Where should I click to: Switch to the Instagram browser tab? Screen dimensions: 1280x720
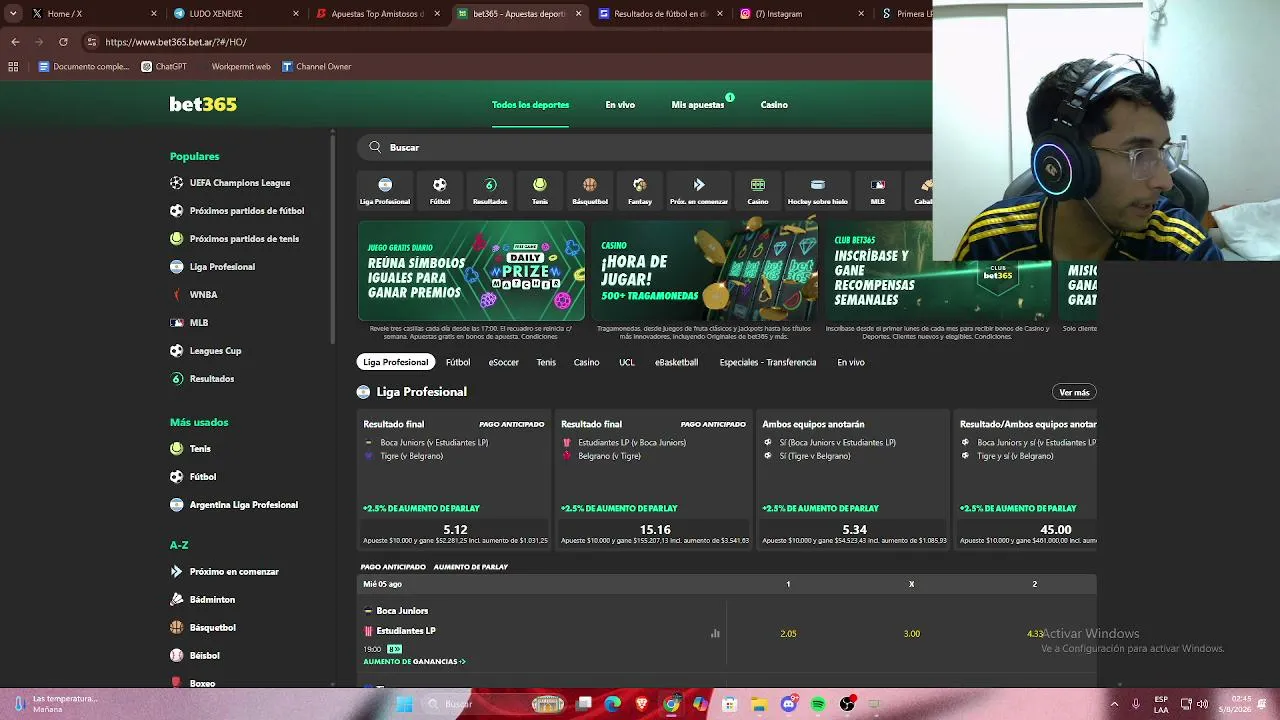pos(803,14)
